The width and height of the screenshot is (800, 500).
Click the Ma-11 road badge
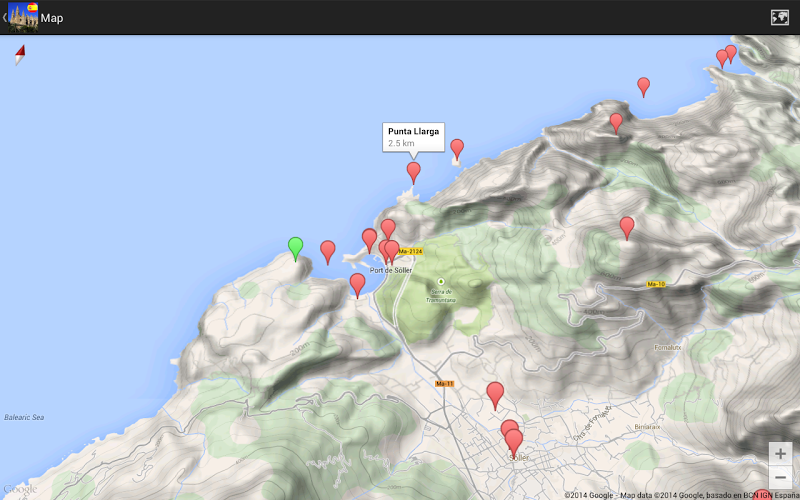coord(444,383)
